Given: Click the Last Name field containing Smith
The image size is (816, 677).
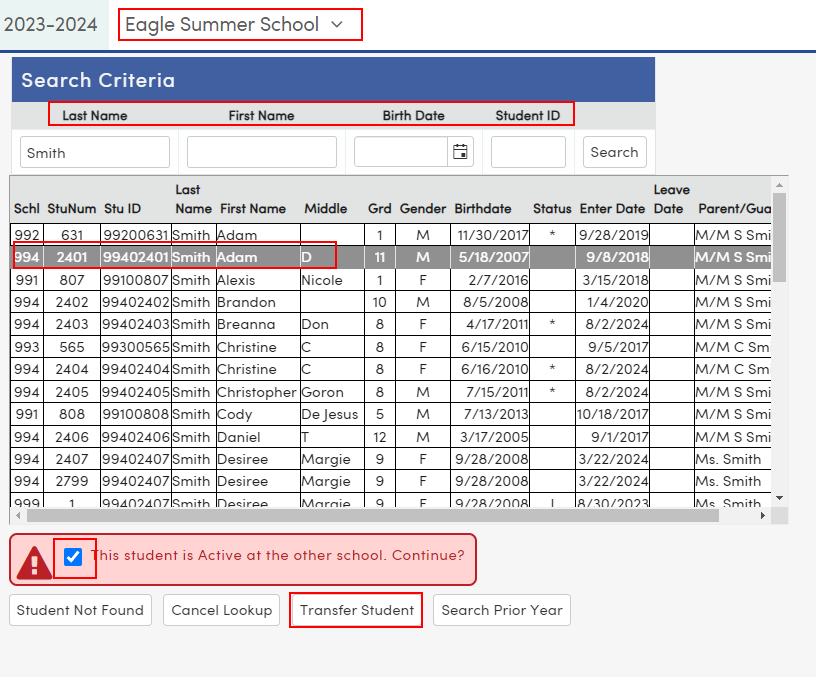Looking at the screenshot, I should [x=94, y=152].
